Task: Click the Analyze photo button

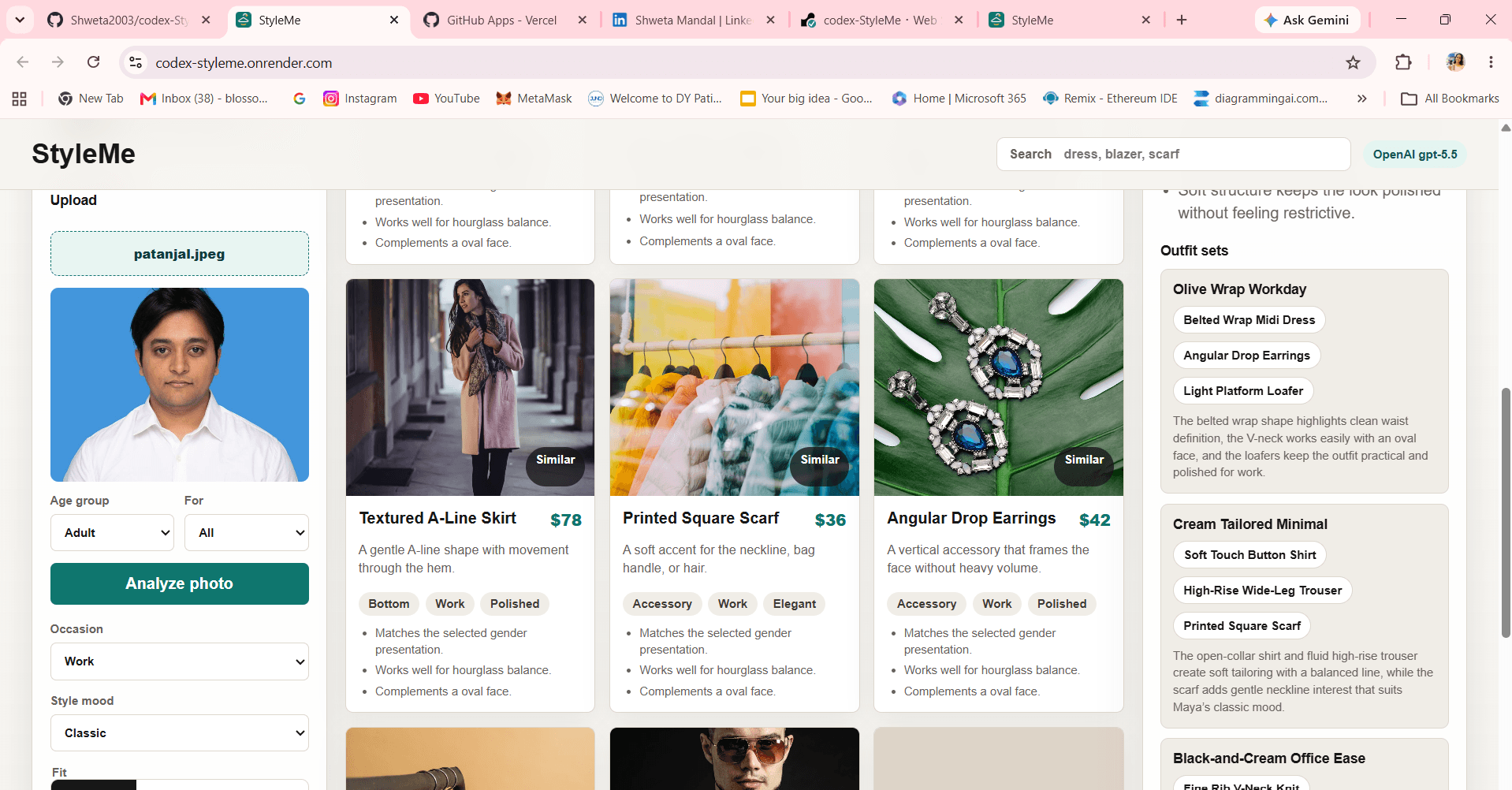Action: tap(180, 584)
